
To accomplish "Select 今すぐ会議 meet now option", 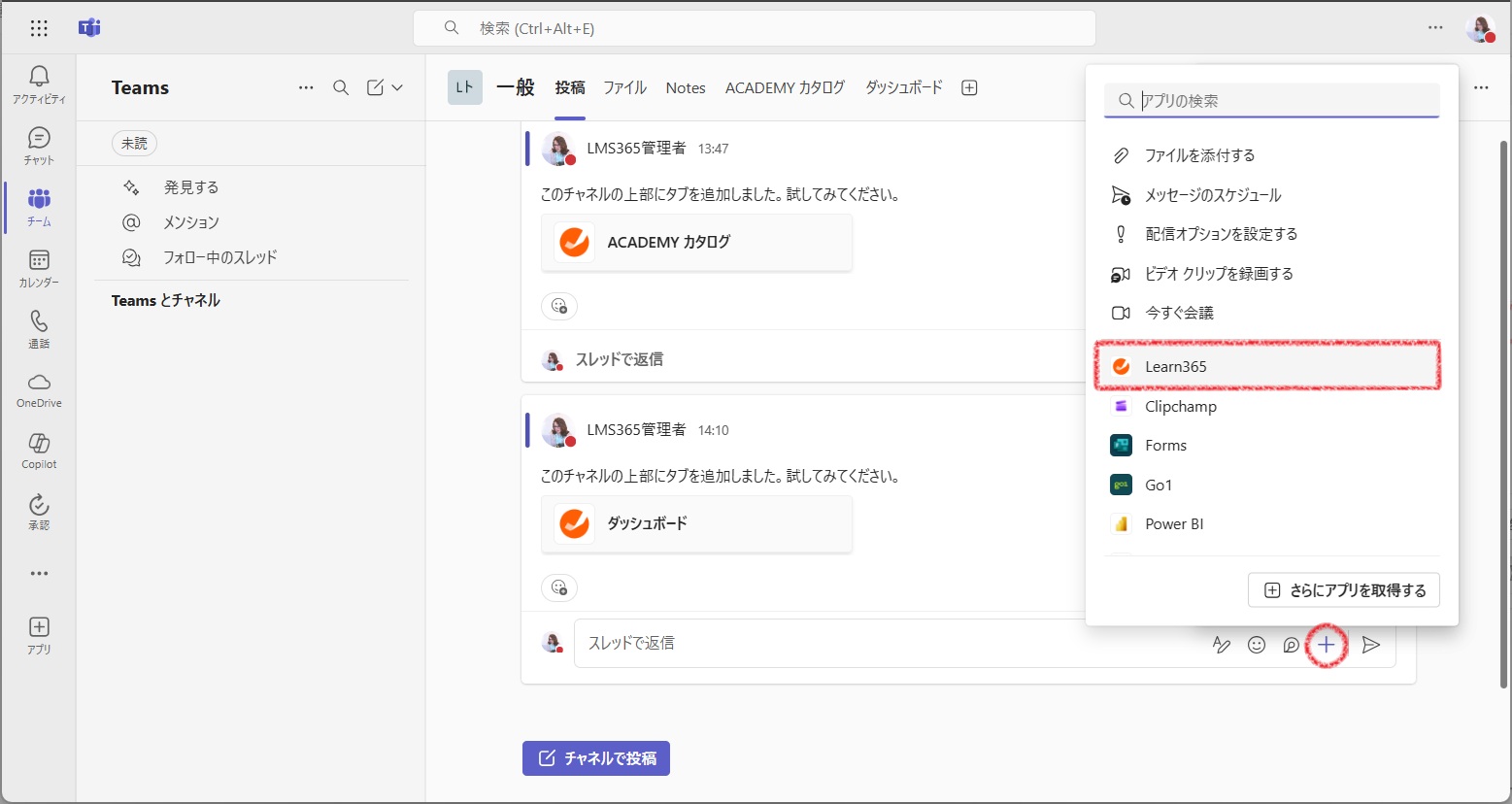I will point(1272,313).
